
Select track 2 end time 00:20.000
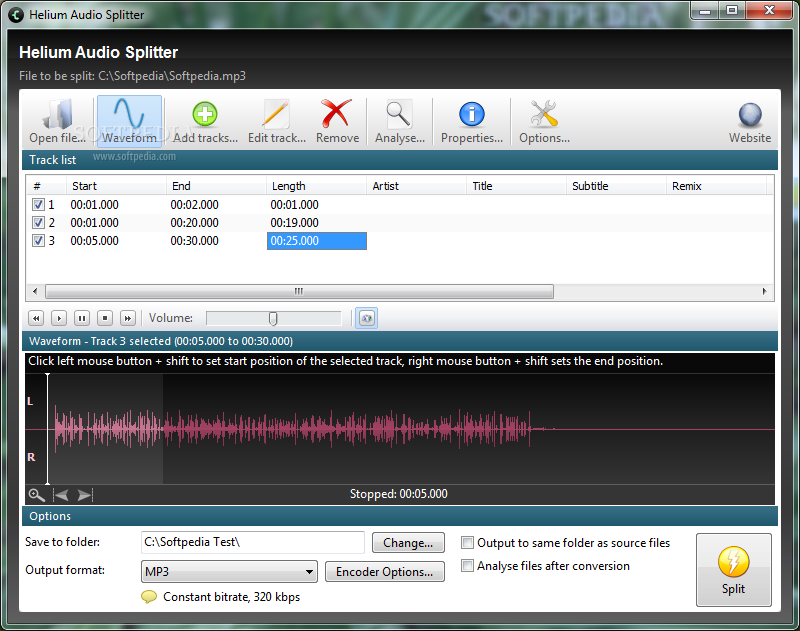coord(194,223)
